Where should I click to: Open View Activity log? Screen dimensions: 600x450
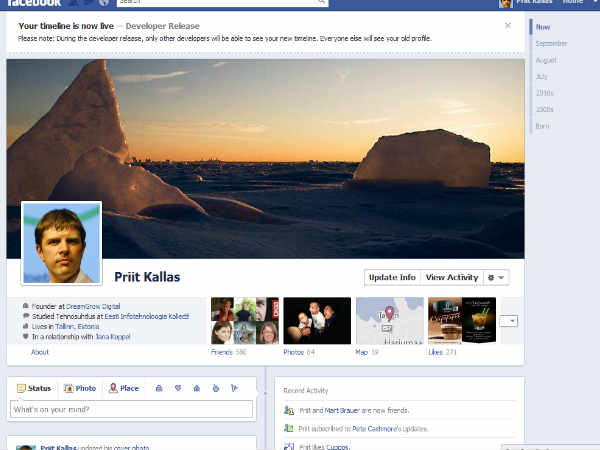tap(452, 277)
